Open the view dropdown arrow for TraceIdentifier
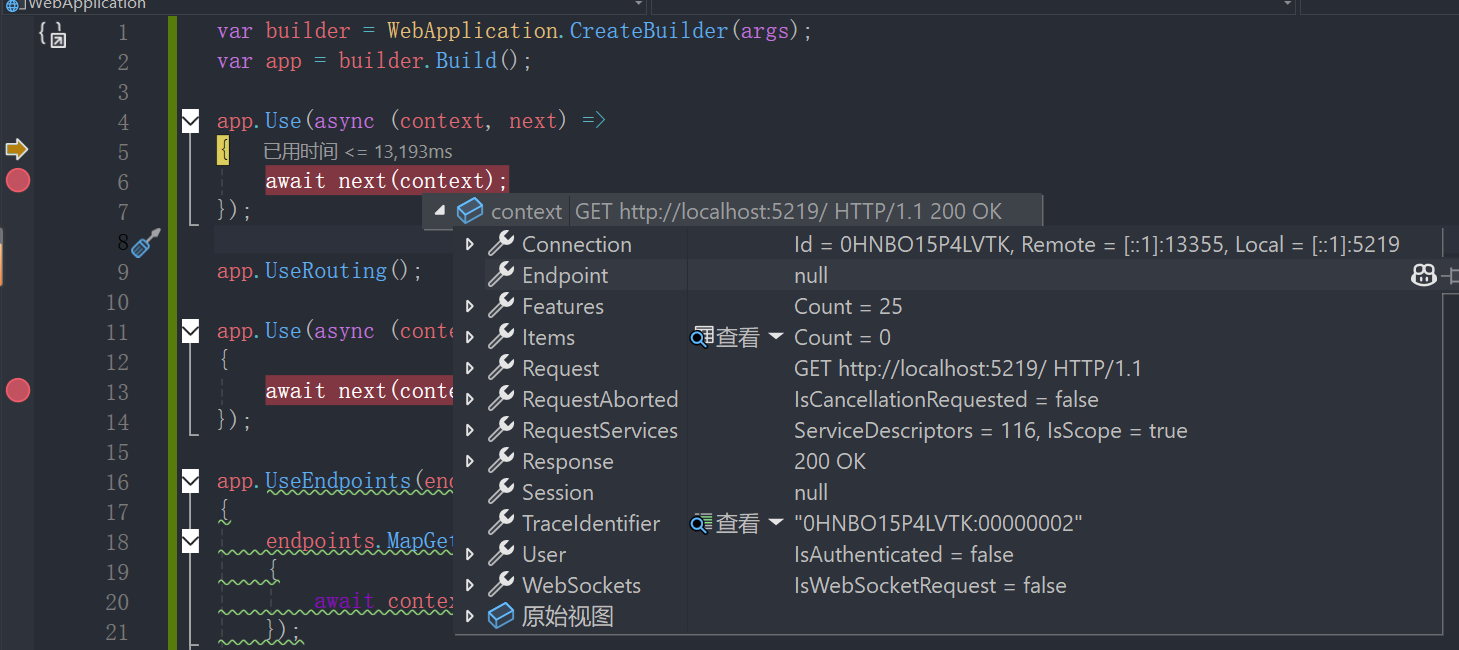1459x650 pixels. click(x=776, y=524)
